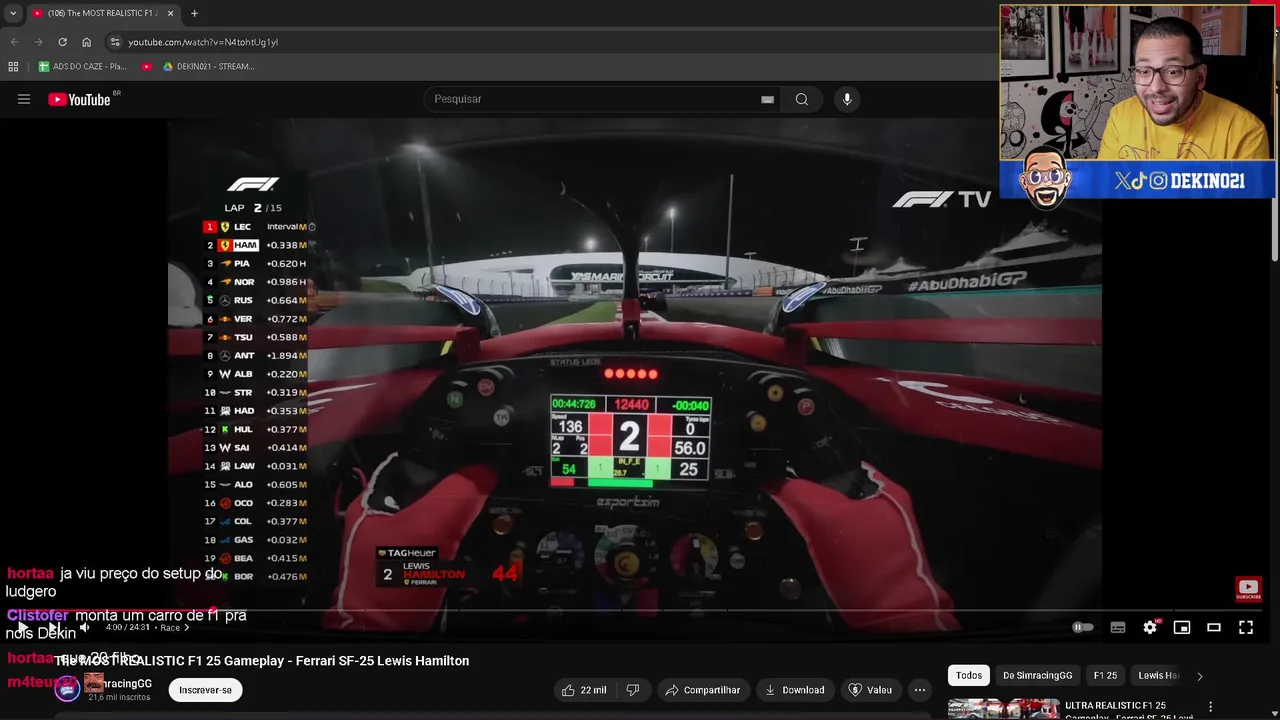1280x720 pixels.
Task: Toggle the autoplay switch
Action: coord(1083,627)
